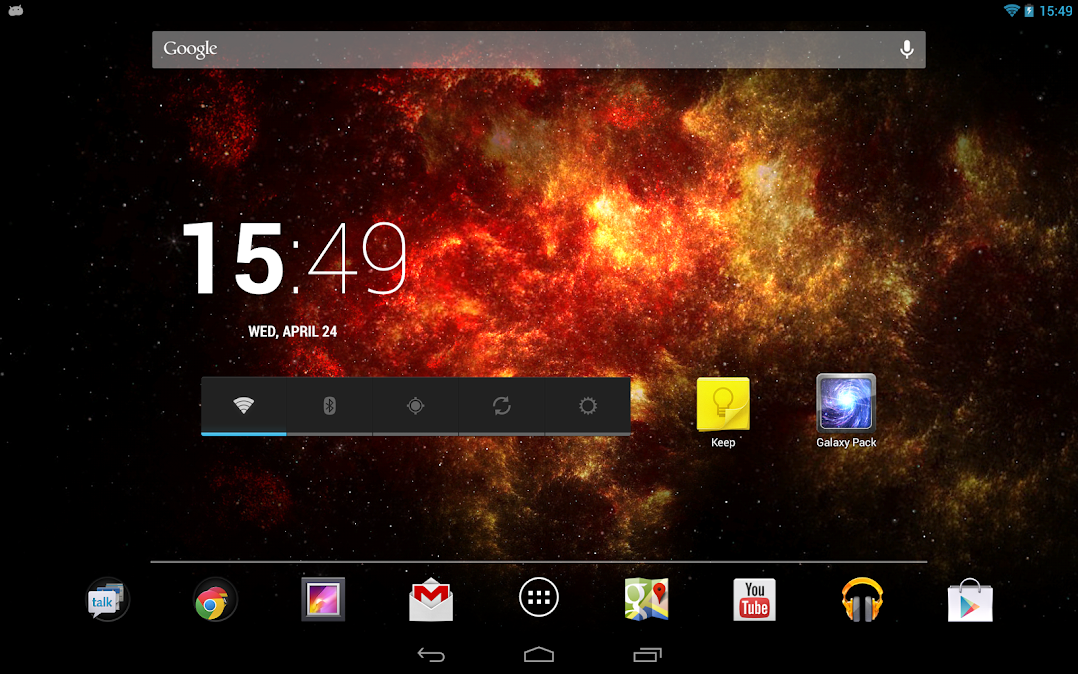1078x674 pixels.
Task: Open Google Play Music headphones icon
Action: [x=862, y=600]
